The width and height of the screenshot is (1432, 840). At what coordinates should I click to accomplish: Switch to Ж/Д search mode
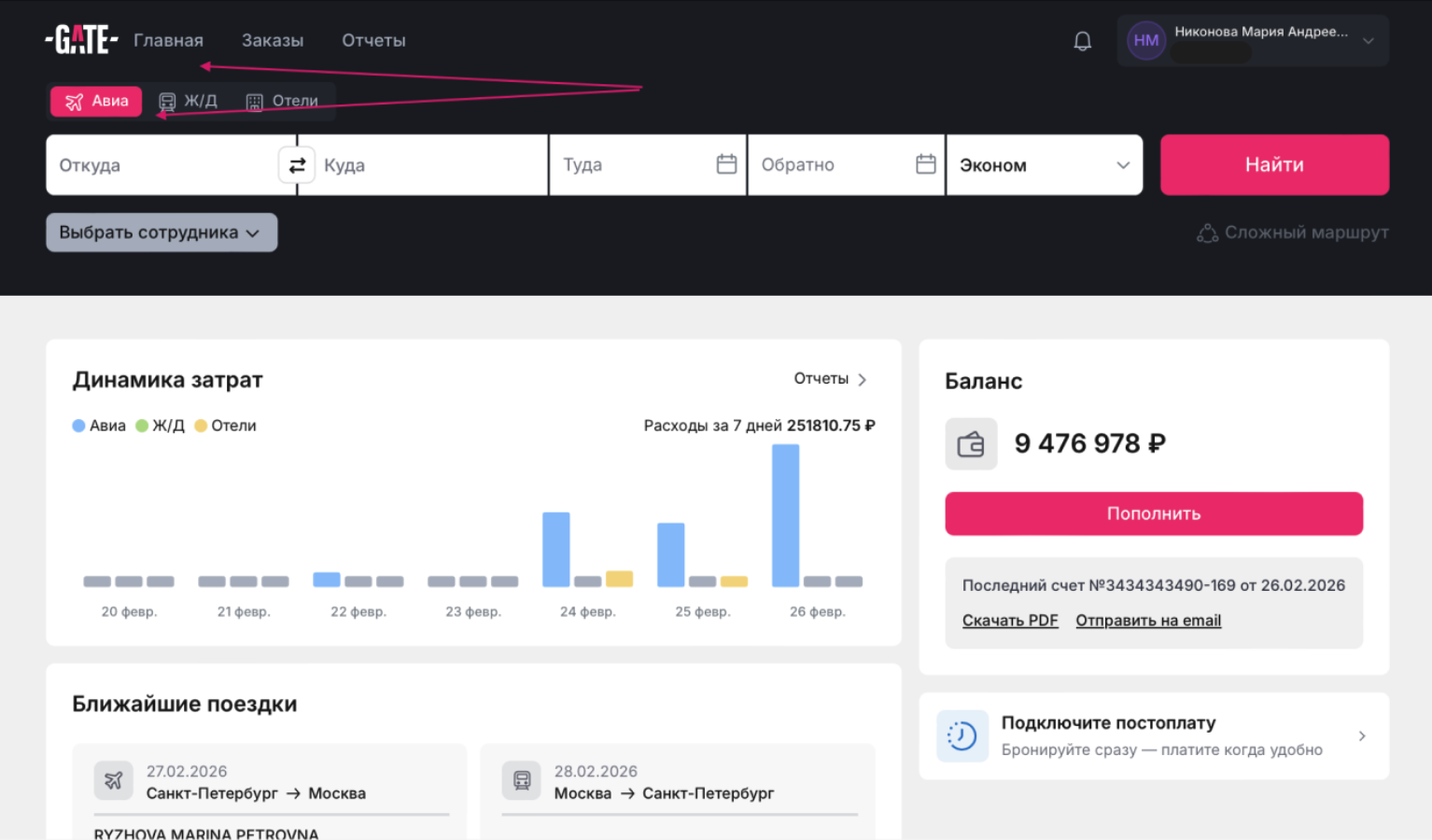point(189,101)
